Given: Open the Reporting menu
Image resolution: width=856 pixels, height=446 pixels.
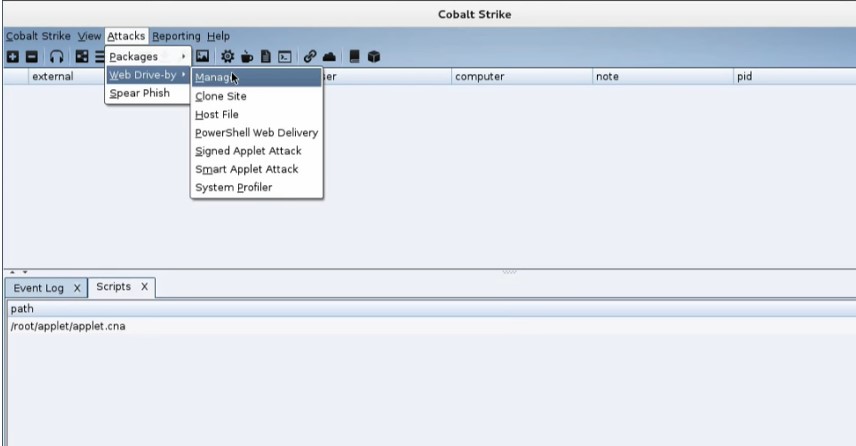Looking at the screenshot, I should click(176, 36).
